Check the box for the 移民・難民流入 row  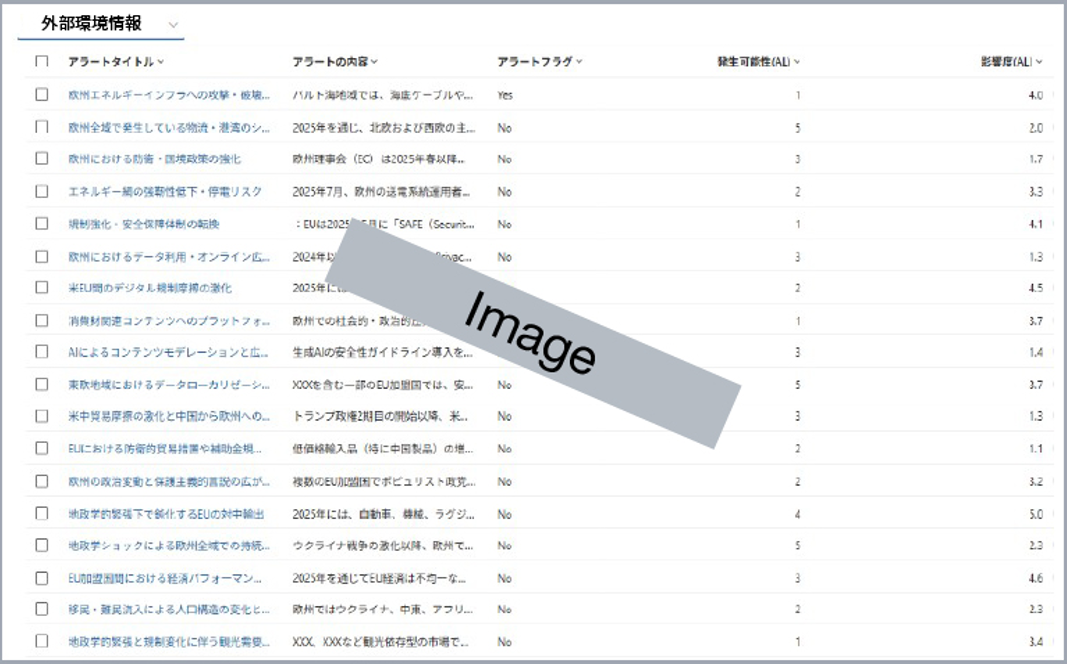pos(42,609)
